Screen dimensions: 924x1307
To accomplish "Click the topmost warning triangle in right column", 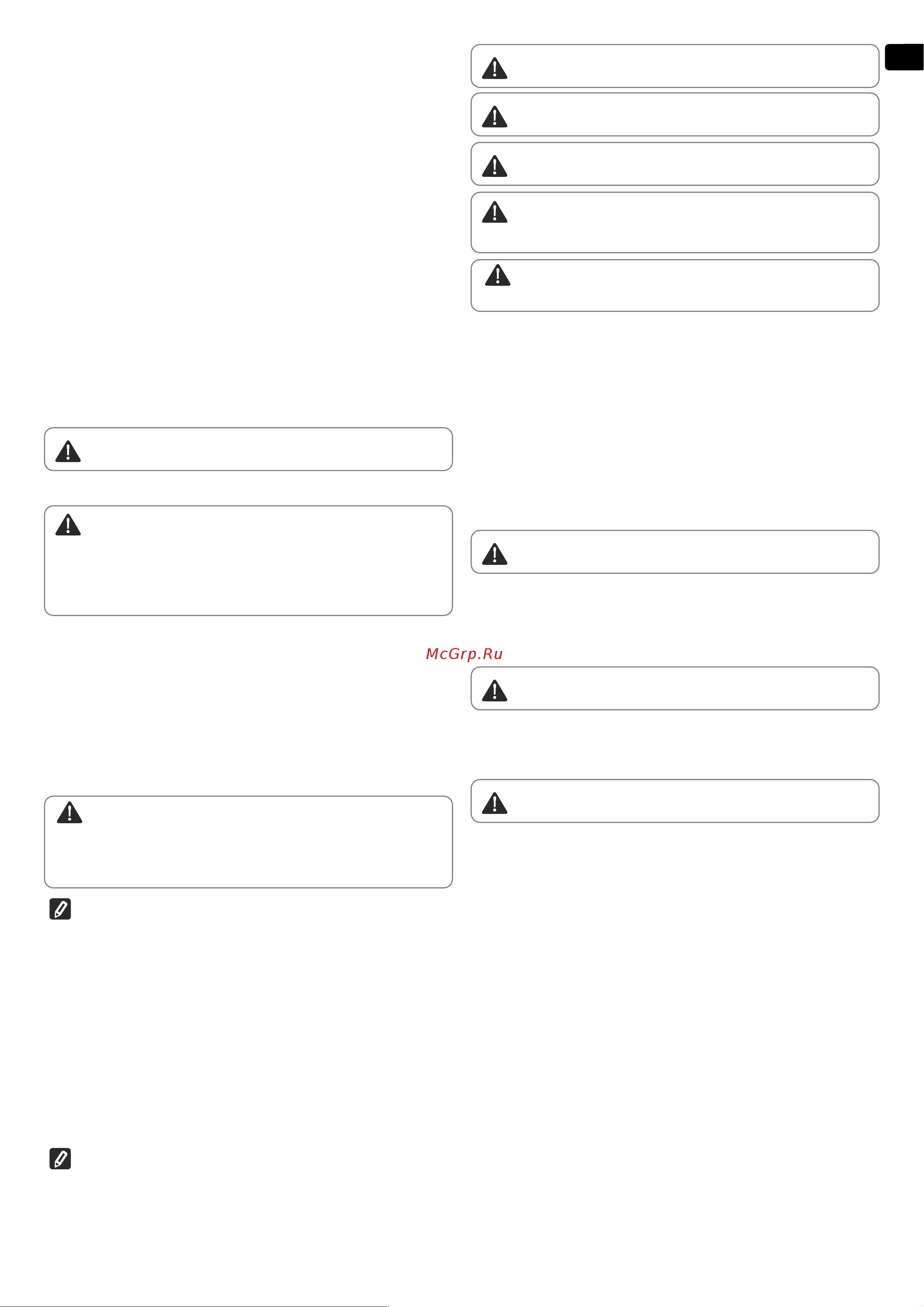I will click(494, 68).
